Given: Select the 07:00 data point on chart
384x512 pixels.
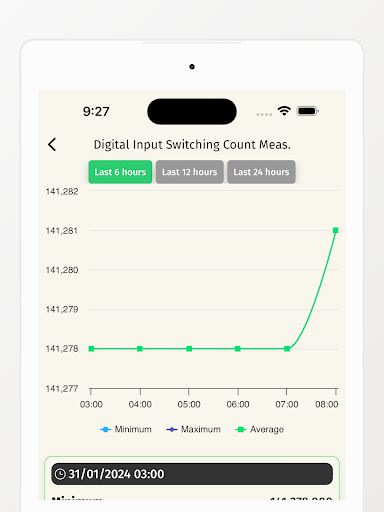Looking at the screenshot, I should 287,349.
